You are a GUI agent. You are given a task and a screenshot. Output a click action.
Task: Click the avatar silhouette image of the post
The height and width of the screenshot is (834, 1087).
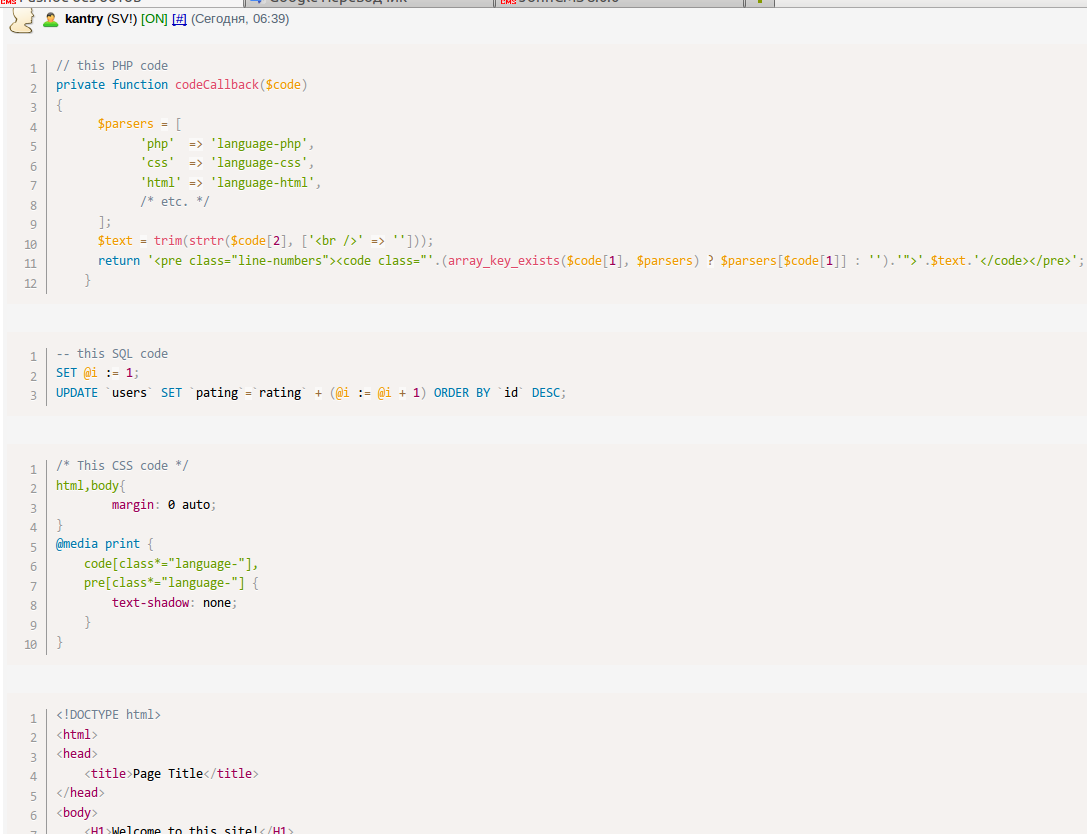coord(22,20)
